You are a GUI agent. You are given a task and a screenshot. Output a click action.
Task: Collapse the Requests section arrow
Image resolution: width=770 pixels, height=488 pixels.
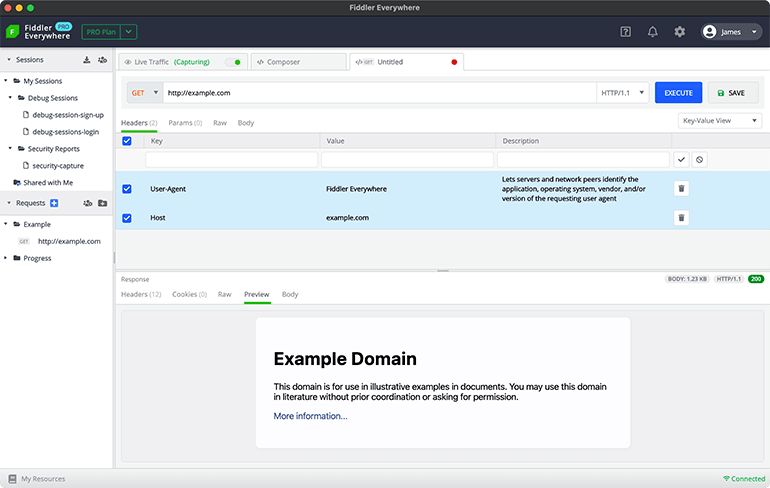coord(9,203)
